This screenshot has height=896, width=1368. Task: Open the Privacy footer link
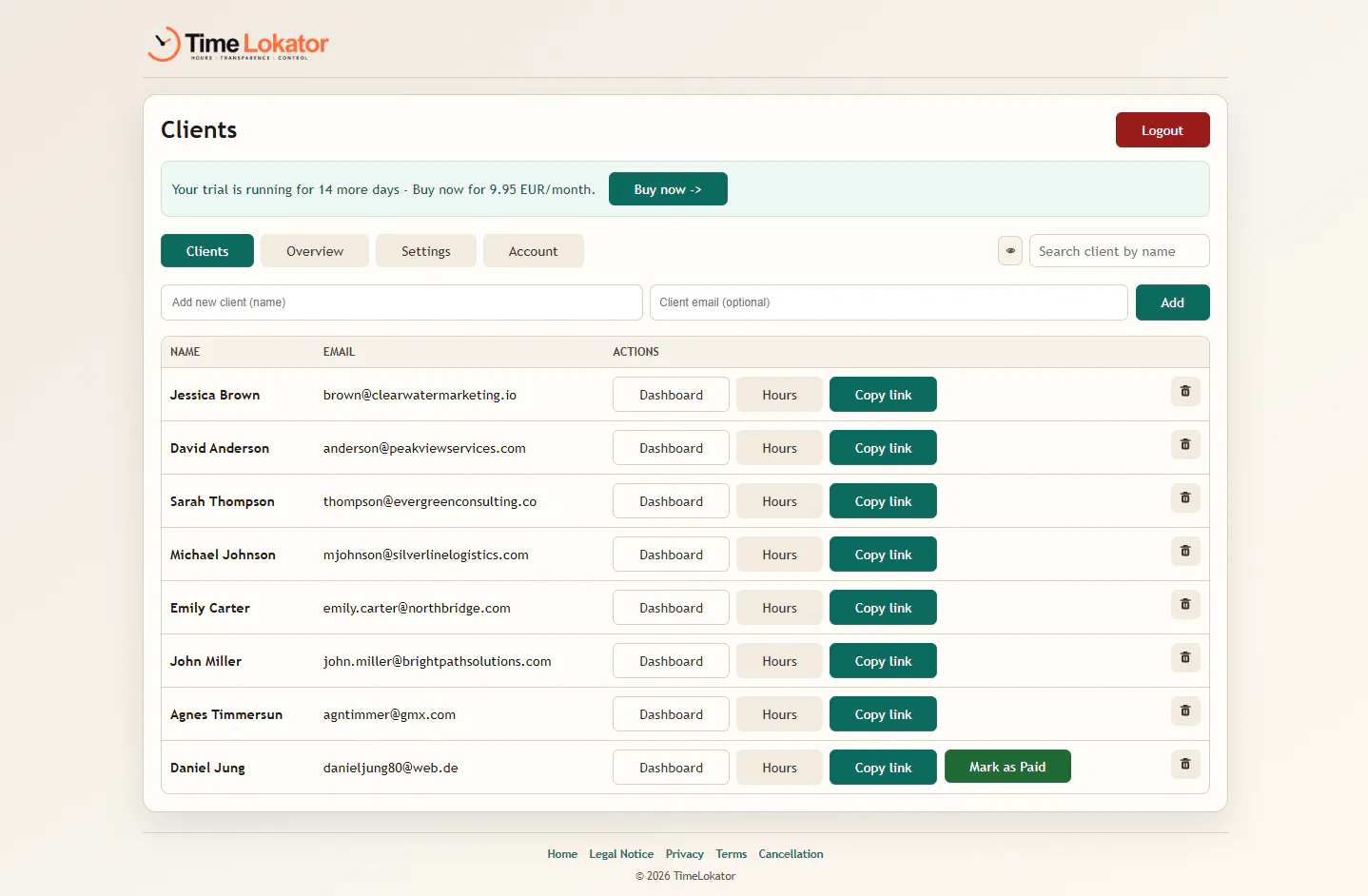685,854
